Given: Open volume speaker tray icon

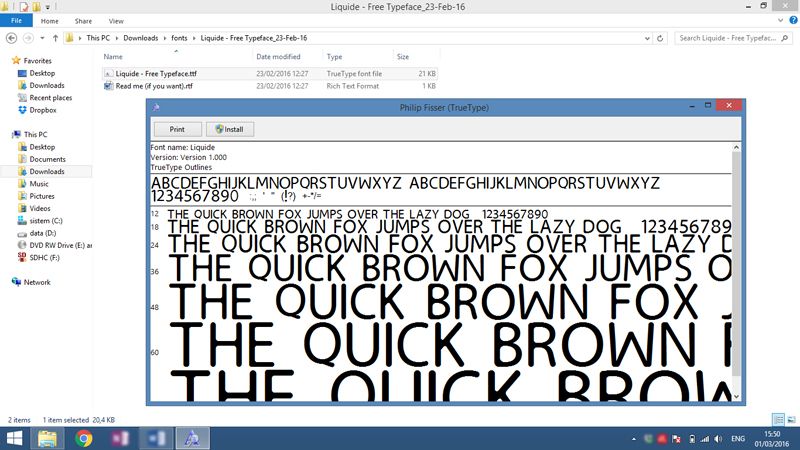Looking at the screenshot, I should pos(718,439).
